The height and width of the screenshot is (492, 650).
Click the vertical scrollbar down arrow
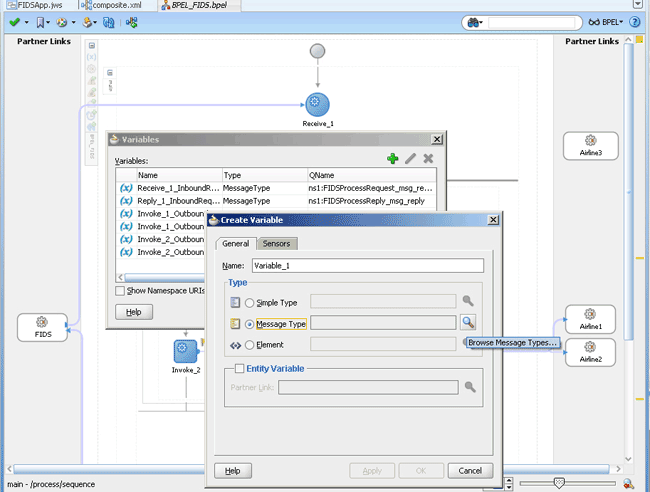click(x=628, y=459)
